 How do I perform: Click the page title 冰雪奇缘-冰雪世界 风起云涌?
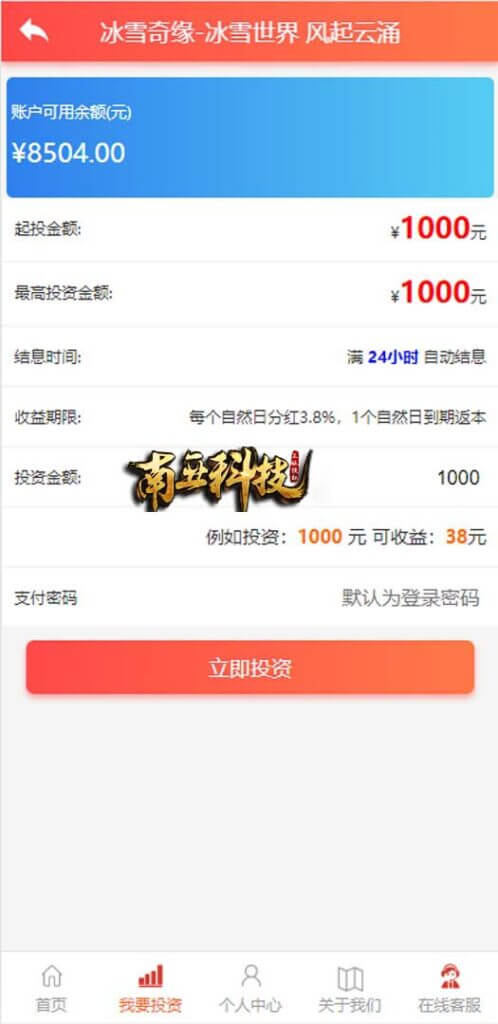(250, 32)
